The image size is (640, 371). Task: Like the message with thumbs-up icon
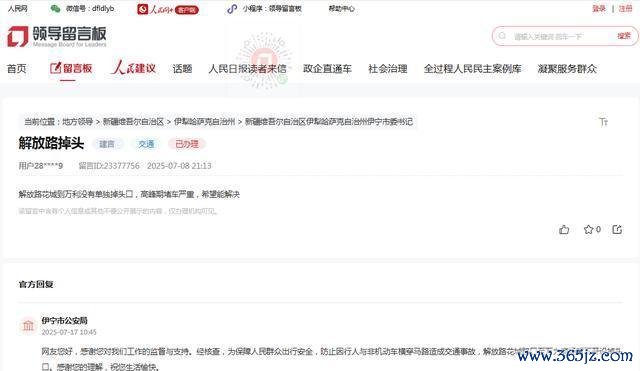564,230
